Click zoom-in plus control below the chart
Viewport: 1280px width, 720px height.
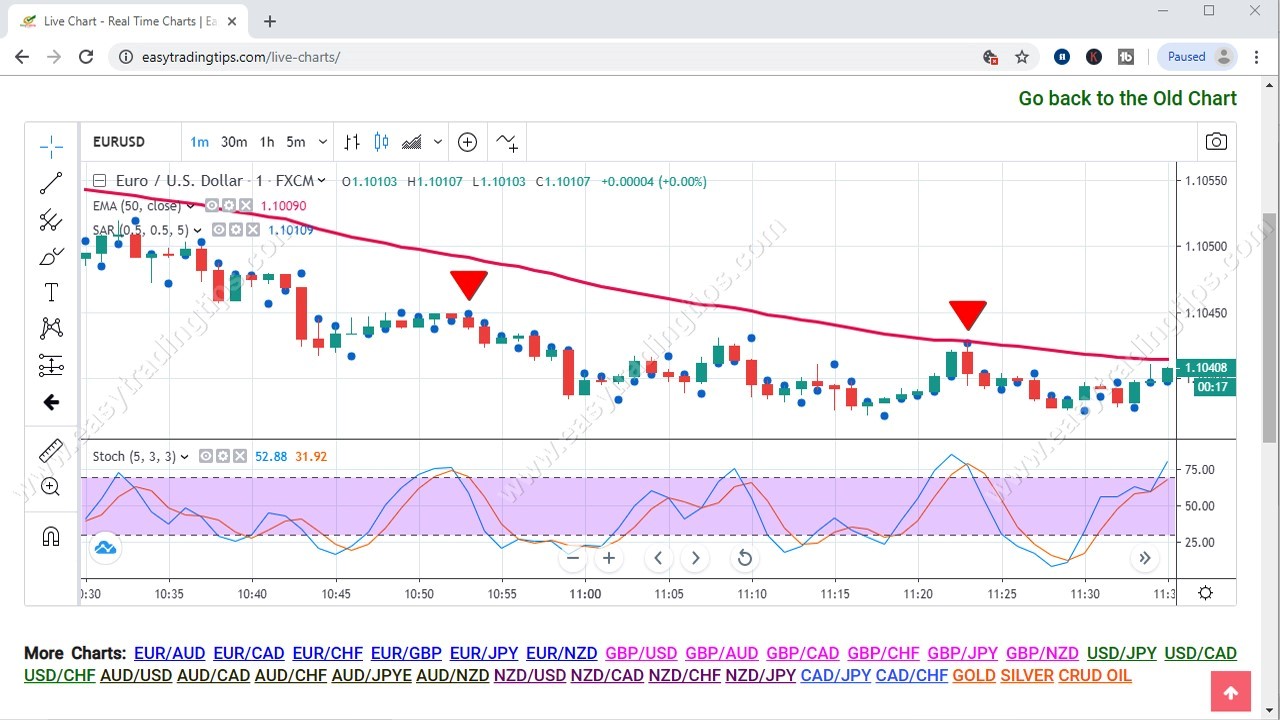[609, 558]
